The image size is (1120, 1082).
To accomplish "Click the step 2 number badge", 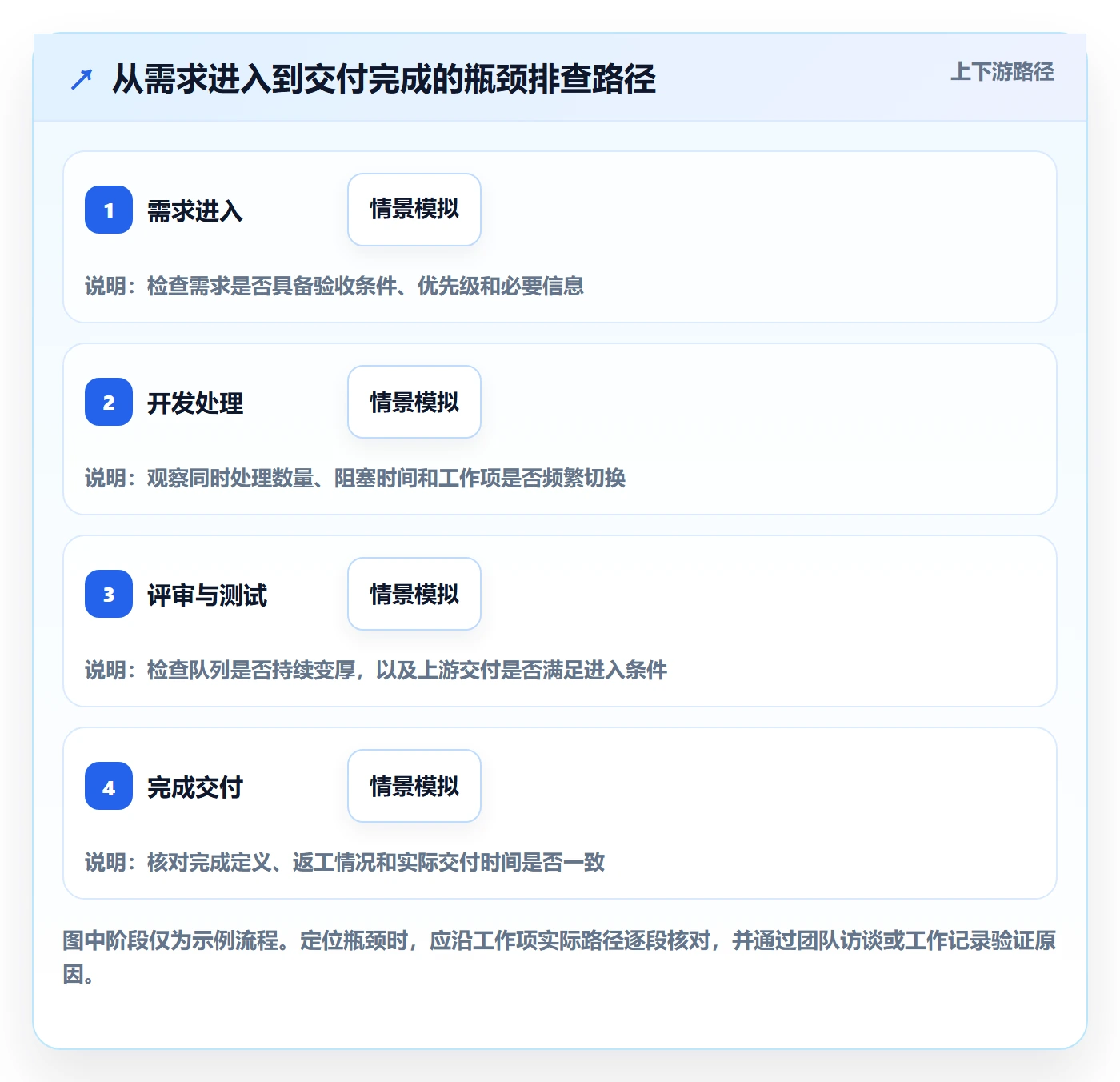I will click(x=109, y=402).
